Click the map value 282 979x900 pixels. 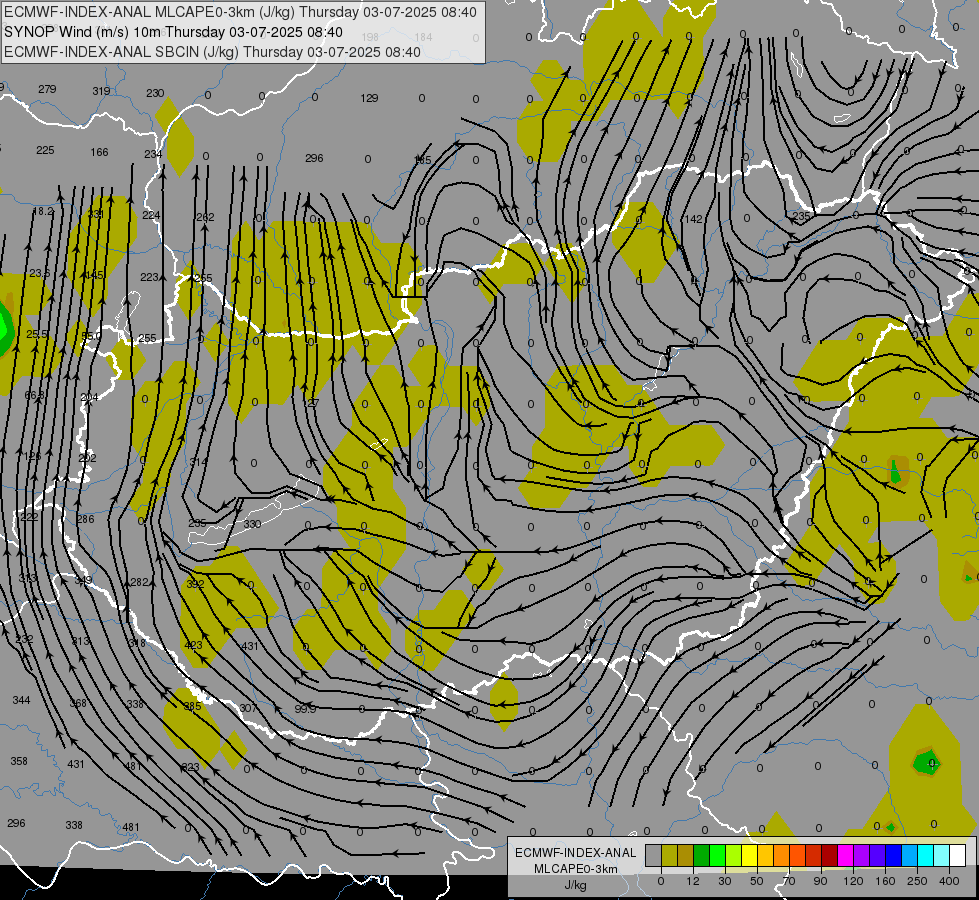point(139,583)
